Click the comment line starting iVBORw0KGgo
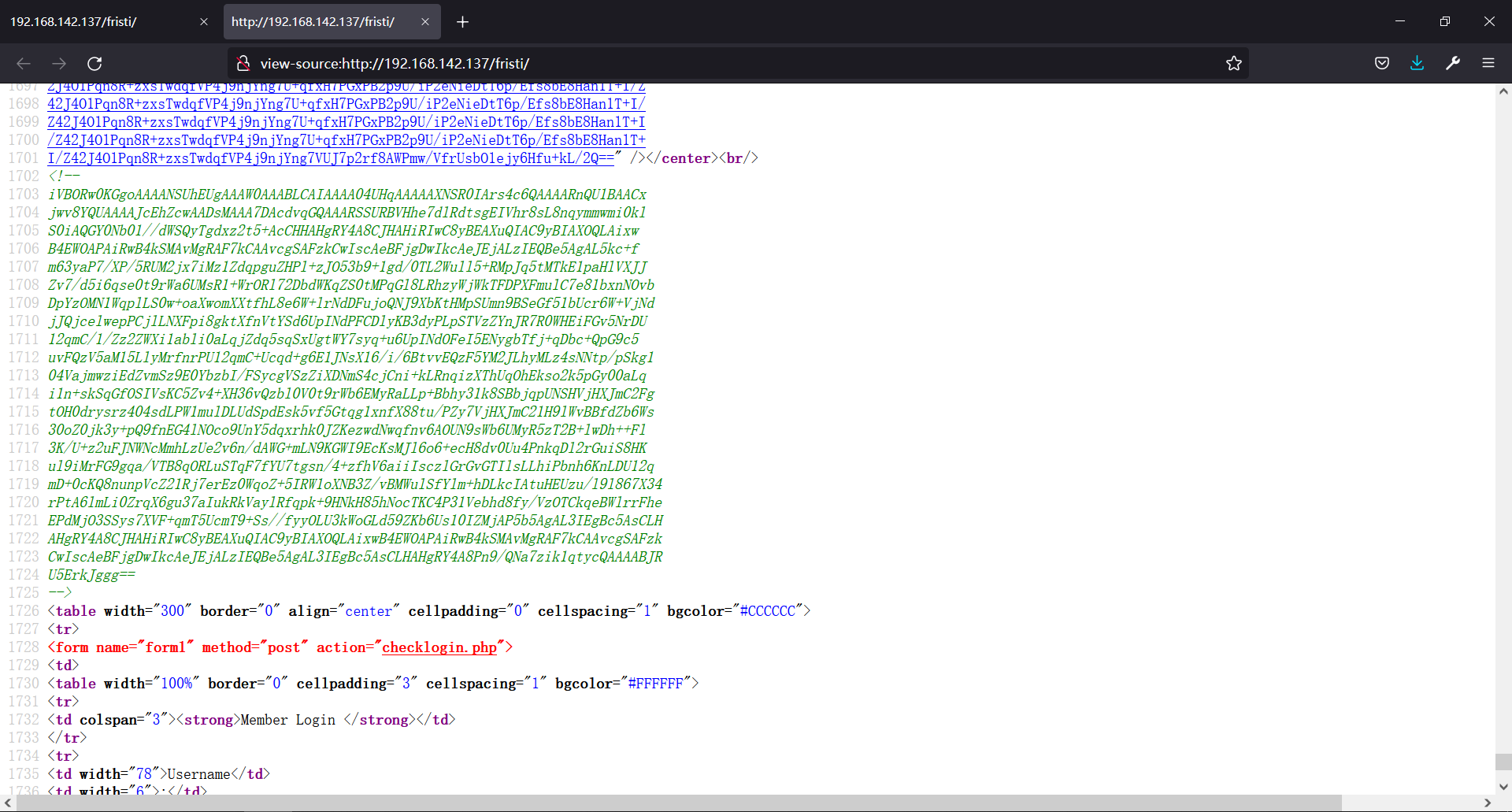This screenshot has width=1512, height=812. click(347, 195)
